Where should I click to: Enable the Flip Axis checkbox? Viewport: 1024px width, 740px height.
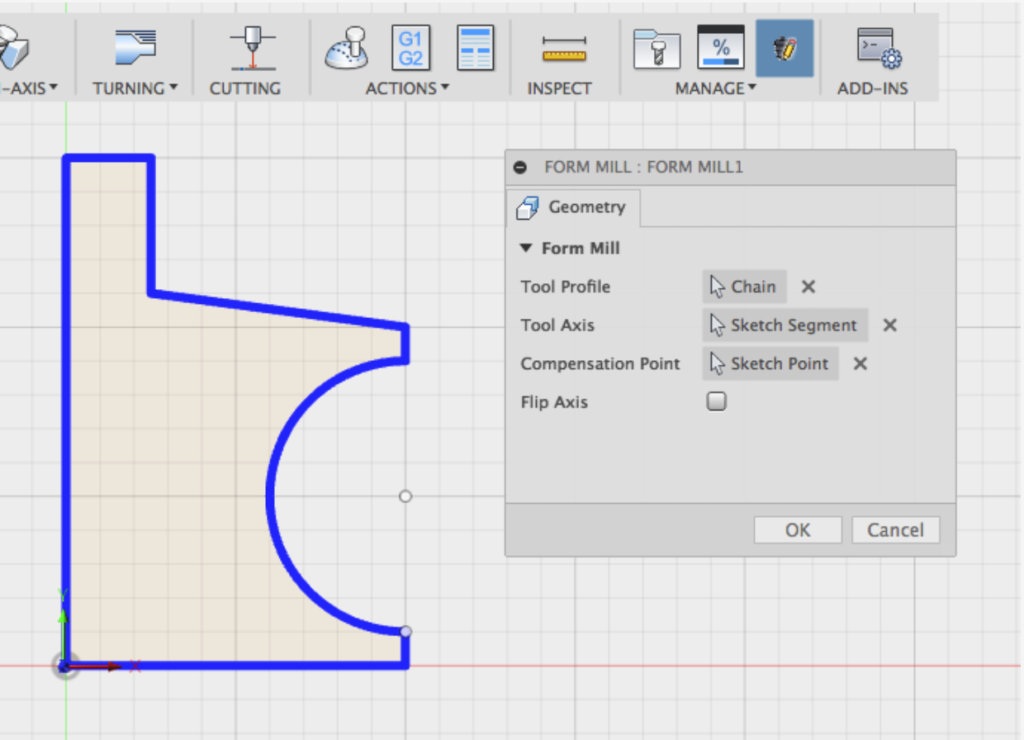pos(716,402)
